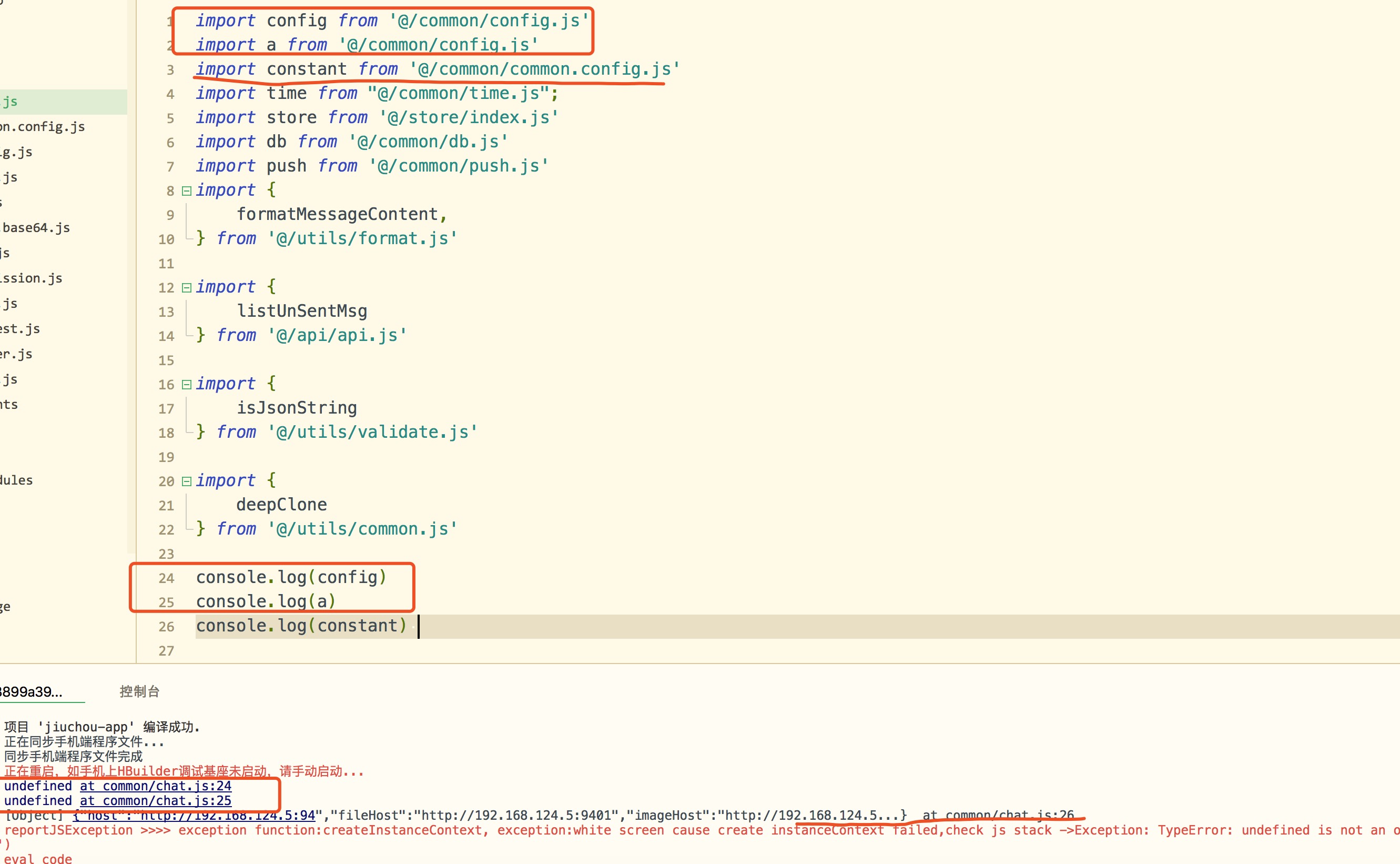Click the '@/common/common.config.js' import path
Image resolution: width=1400 pixels, height=864 pixels.
click(544, 69)
